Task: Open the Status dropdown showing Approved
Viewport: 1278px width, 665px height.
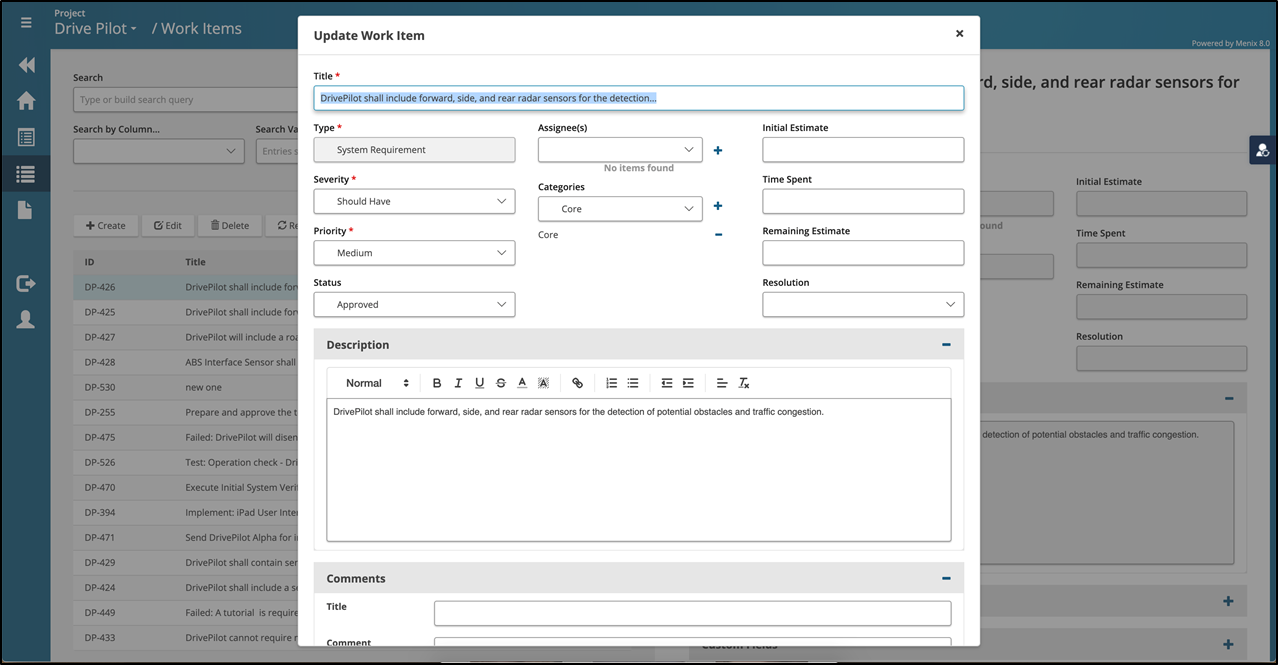Action: pos(414,304)
